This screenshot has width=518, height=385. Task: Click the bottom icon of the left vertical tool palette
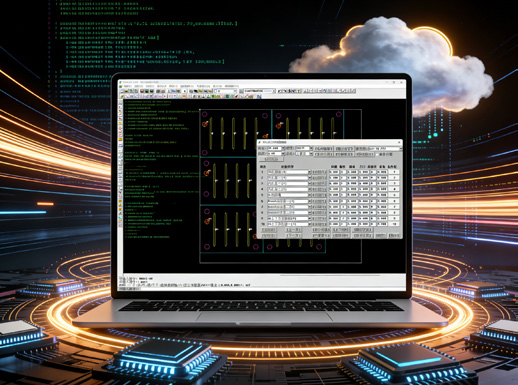[x=120, y=226]
